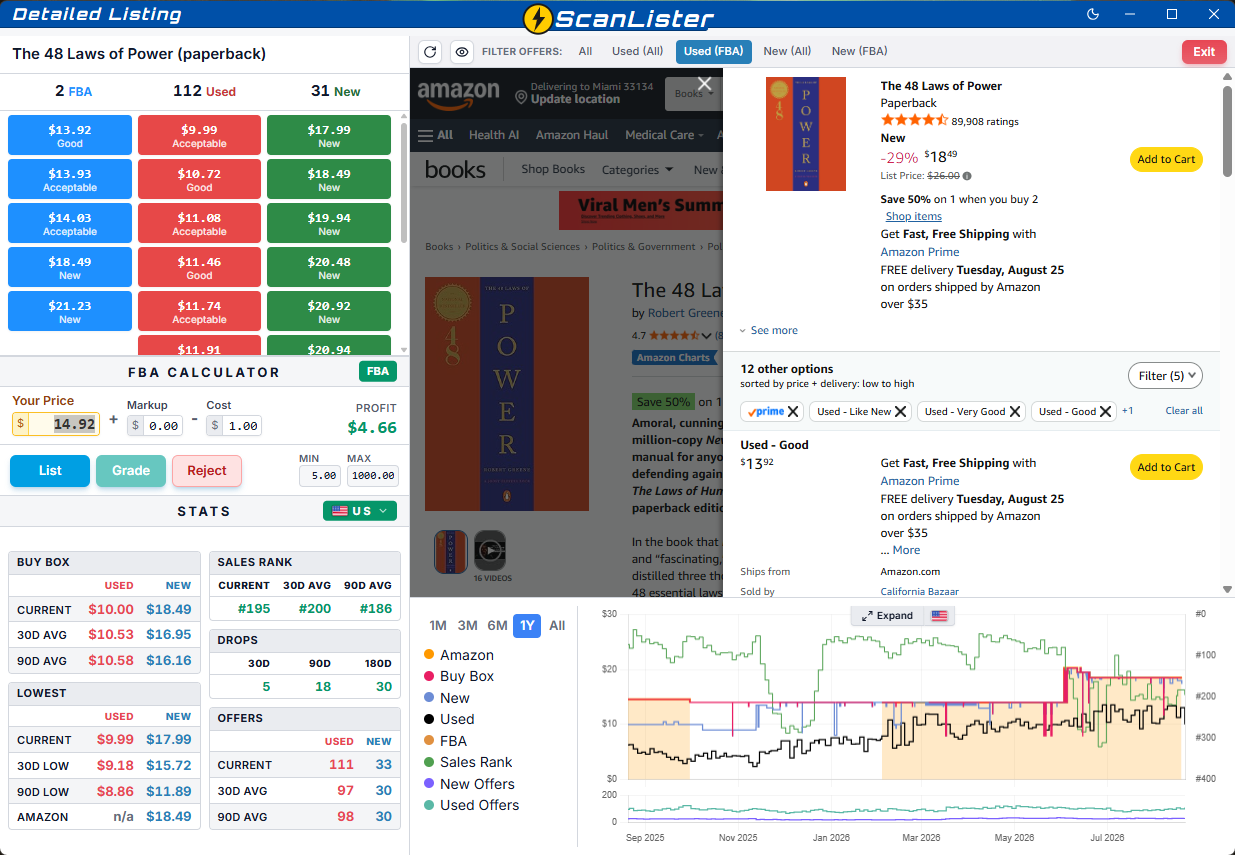This screenshot has width=1235, height=855.
Task: Remove the Used - Like New filter chip
Action: [900, 411]
